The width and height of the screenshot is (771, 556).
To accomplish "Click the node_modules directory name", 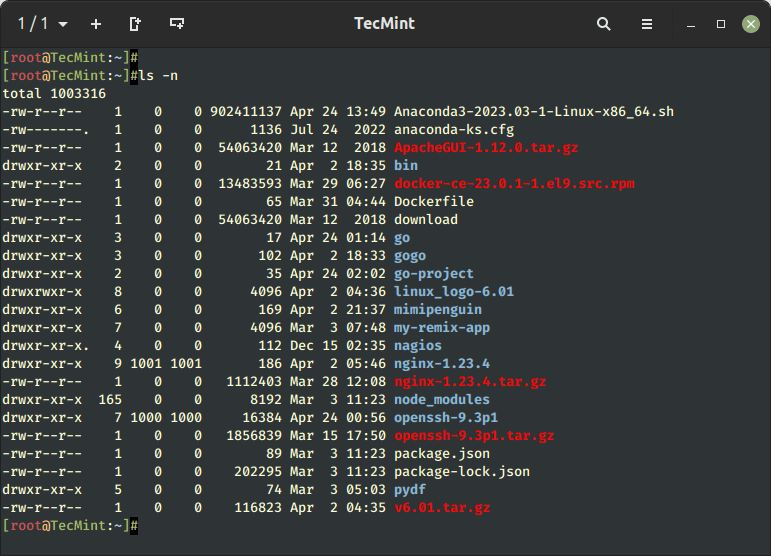I will 443,399.
